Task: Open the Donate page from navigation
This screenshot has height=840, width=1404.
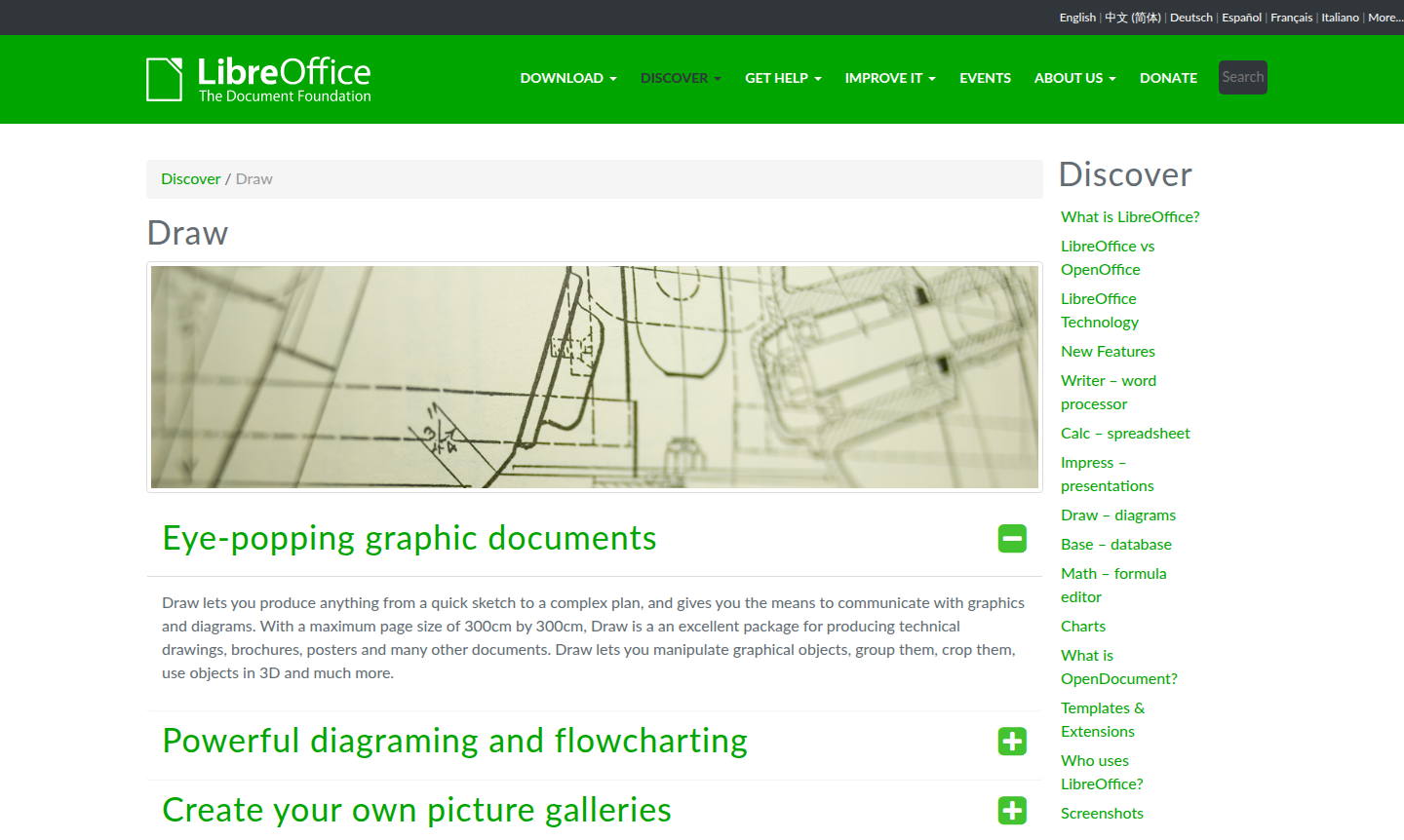Action: coord(1168,78)
